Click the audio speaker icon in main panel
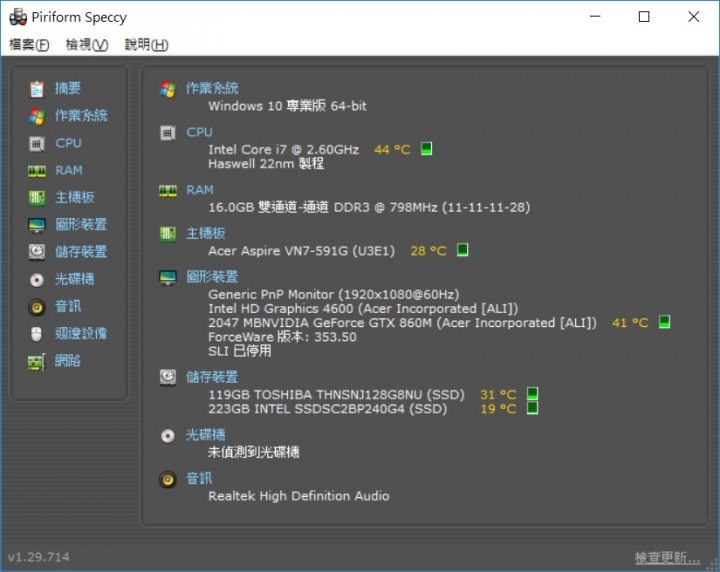 [x=168, y=479]
